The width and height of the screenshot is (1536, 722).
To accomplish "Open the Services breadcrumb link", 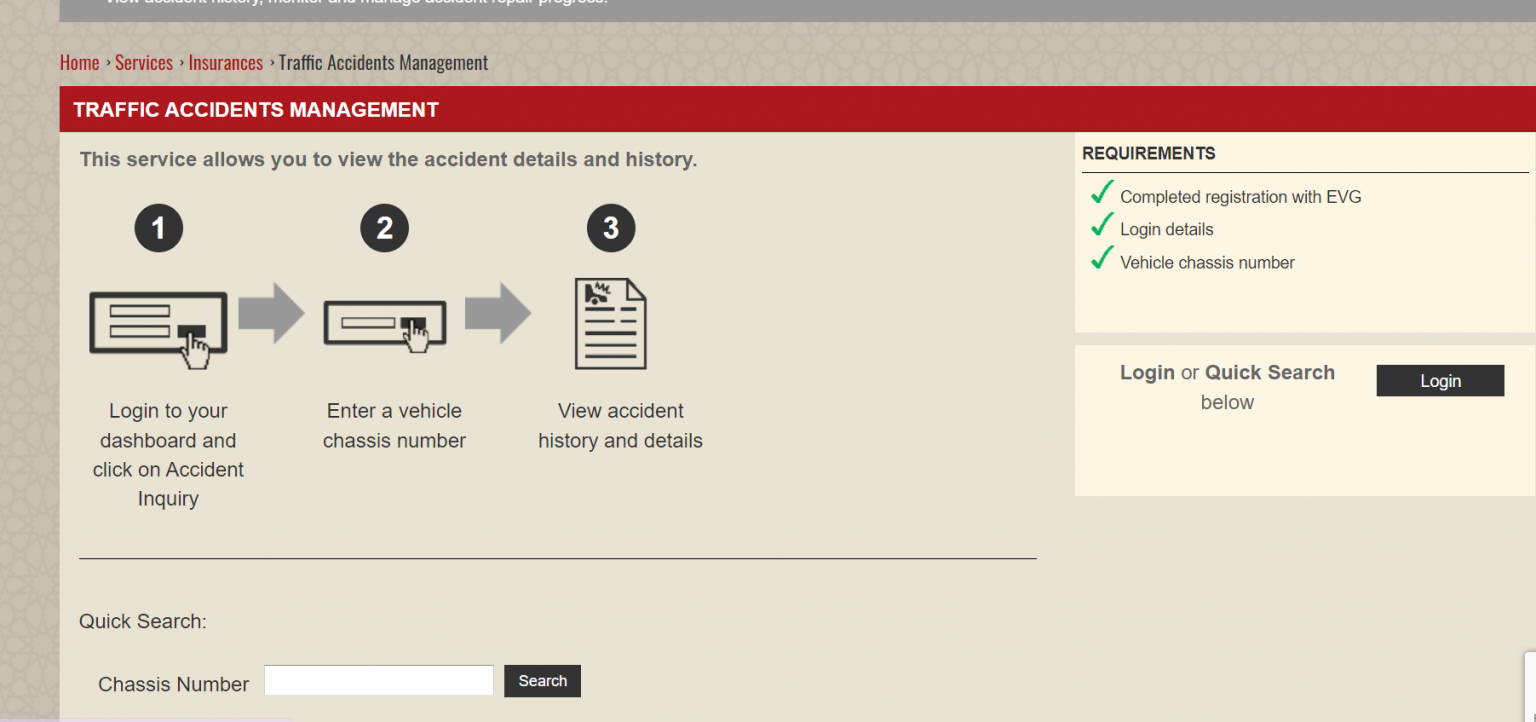I will (144, 62).
